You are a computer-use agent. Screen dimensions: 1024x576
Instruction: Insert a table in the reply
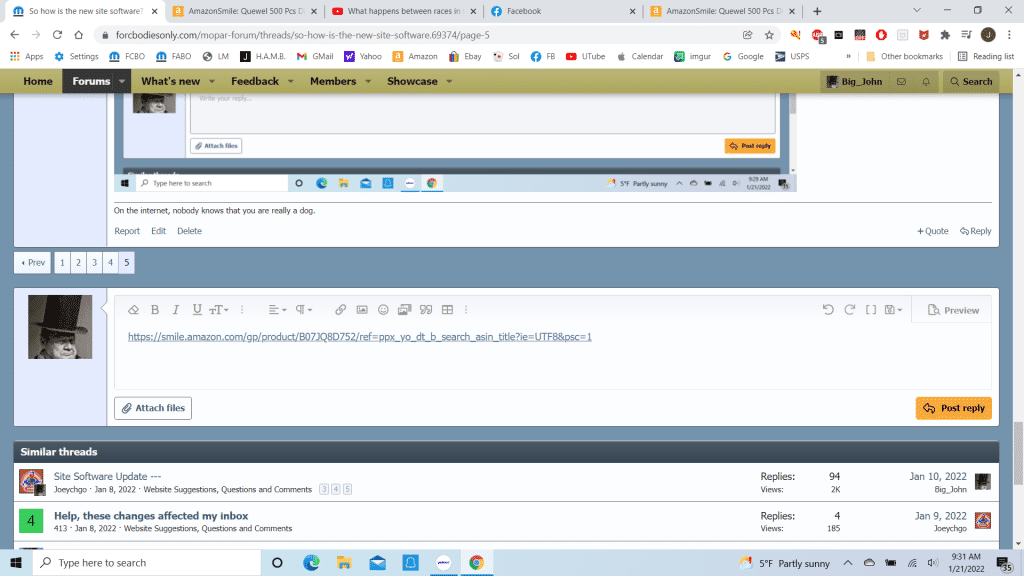pos(447,310)
